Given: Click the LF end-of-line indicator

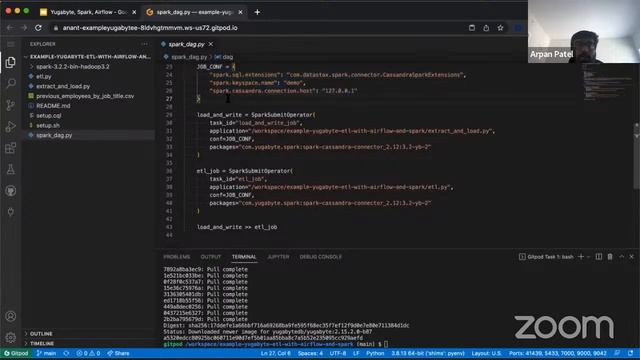Looking at the screenshot, I should click(356, 353).
